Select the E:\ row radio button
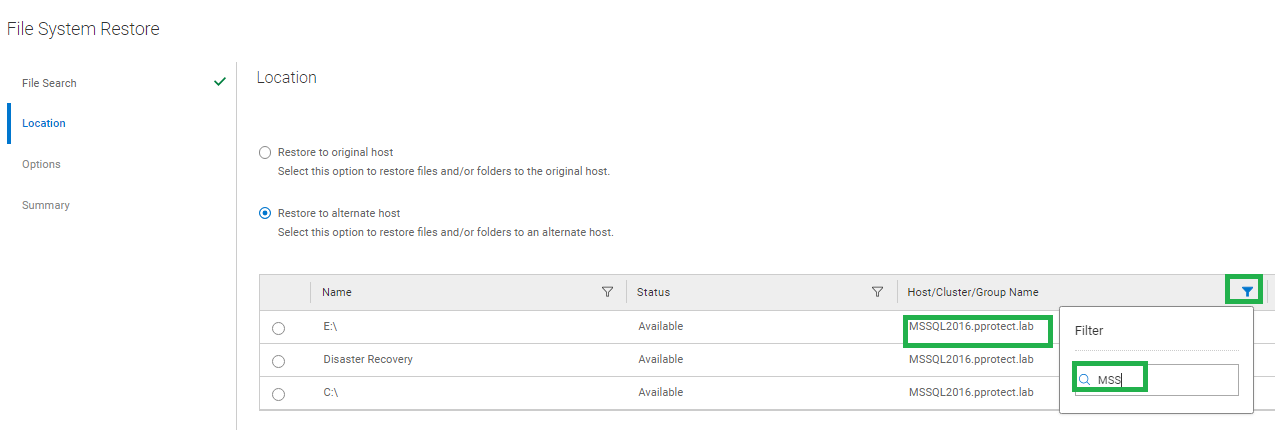Screen dimensions: 1275x430 [278, 328]
